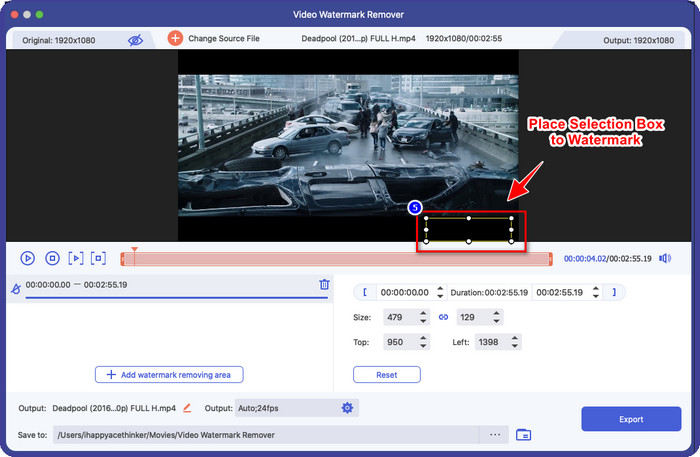Decrease the height value 129 stepper down
This screenshot has height=457, width=700.
coord(496,321)
